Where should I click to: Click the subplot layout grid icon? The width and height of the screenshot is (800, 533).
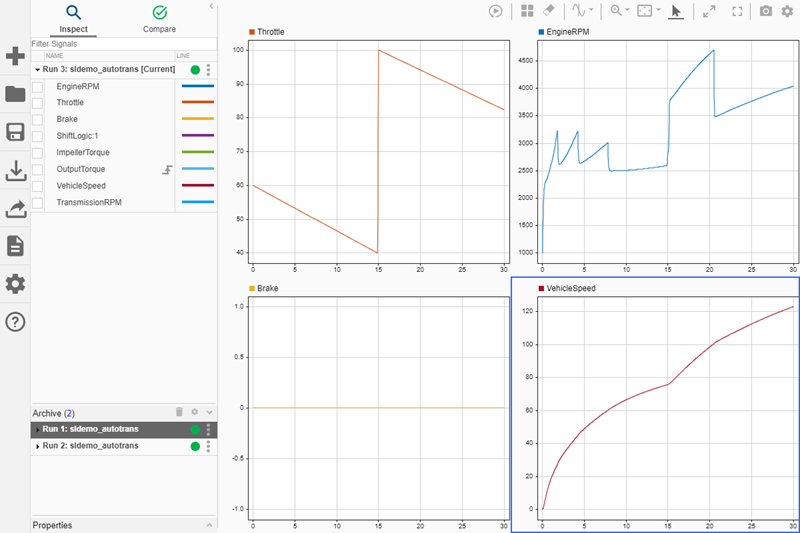pyautogui.click(x=527, y=11)
